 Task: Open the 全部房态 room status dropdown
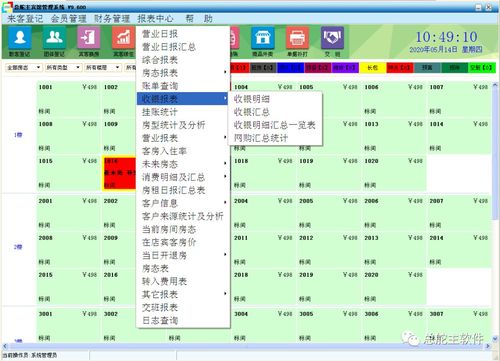(x=23, y=68)
